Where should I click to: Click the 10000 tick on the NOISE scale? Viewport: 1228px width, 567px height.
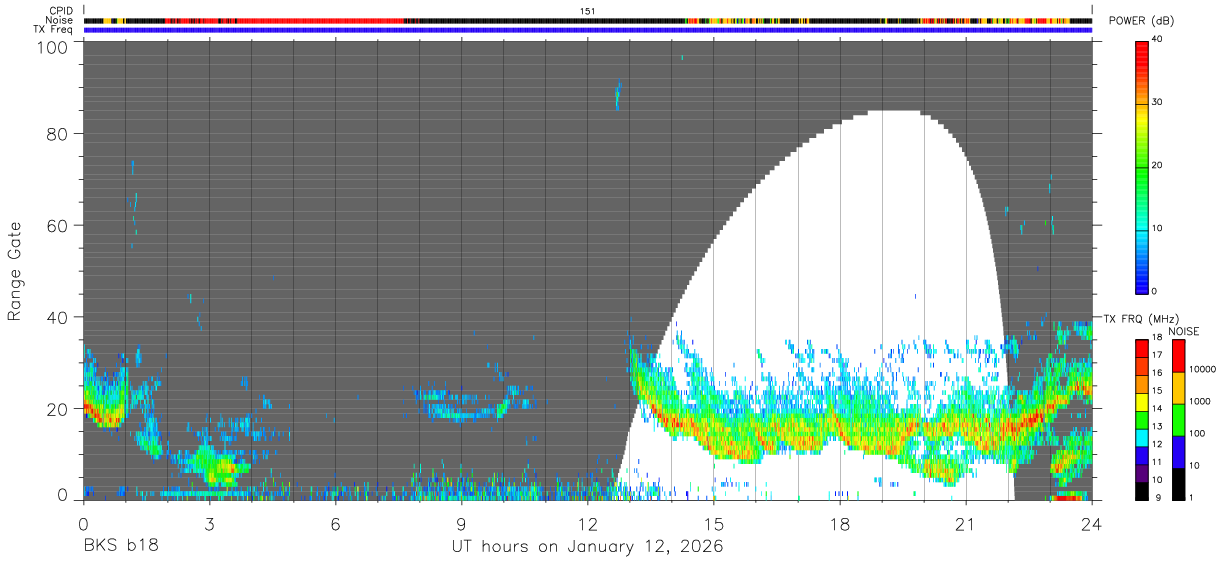(1204, 369)
